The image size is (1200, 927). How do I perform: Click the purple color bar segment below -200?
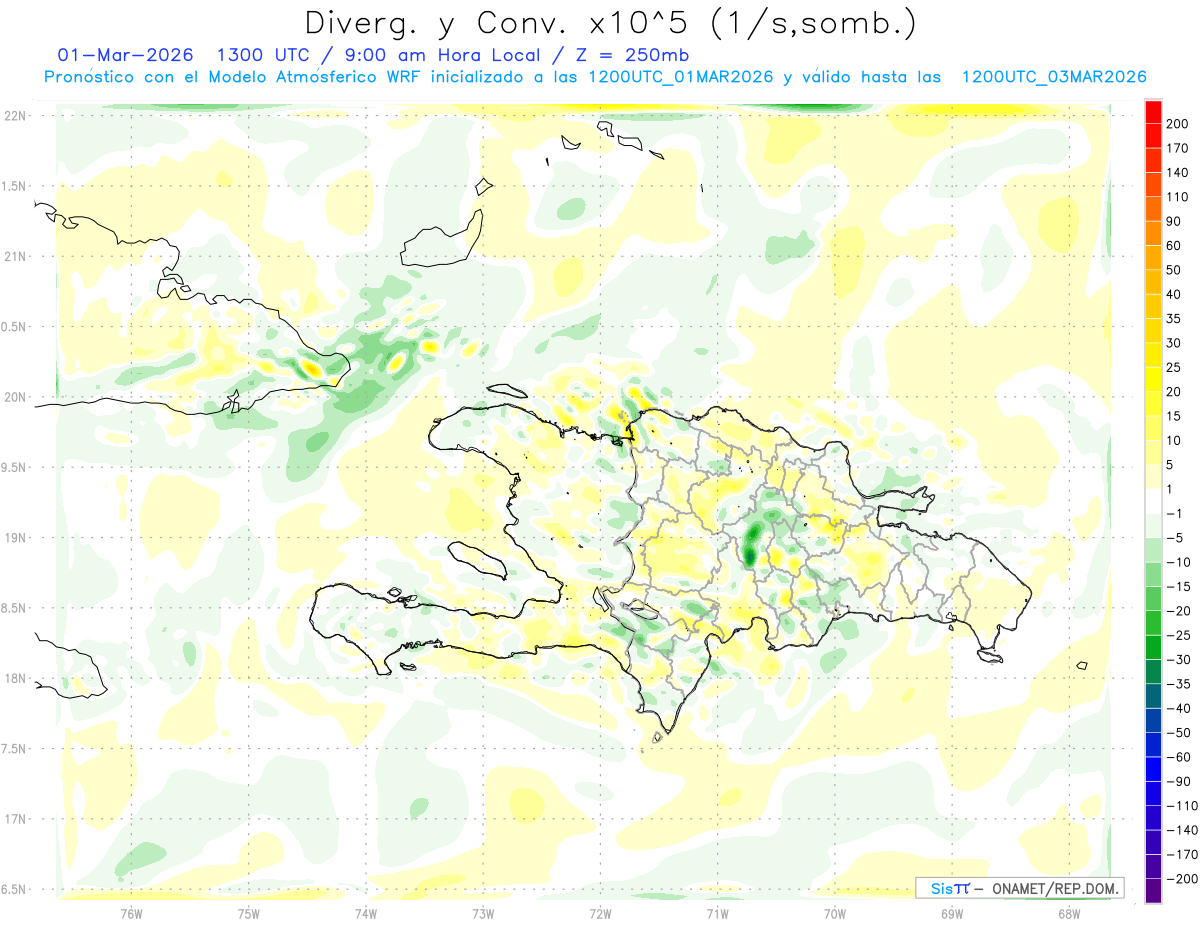(1153, 890)
